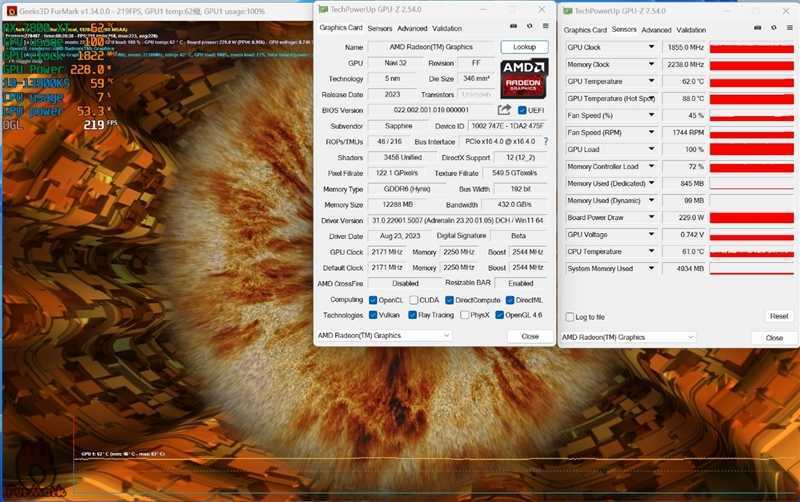Switch to the Advanced tab in the Sensors GPU-Z window

(x=657, y=30)
